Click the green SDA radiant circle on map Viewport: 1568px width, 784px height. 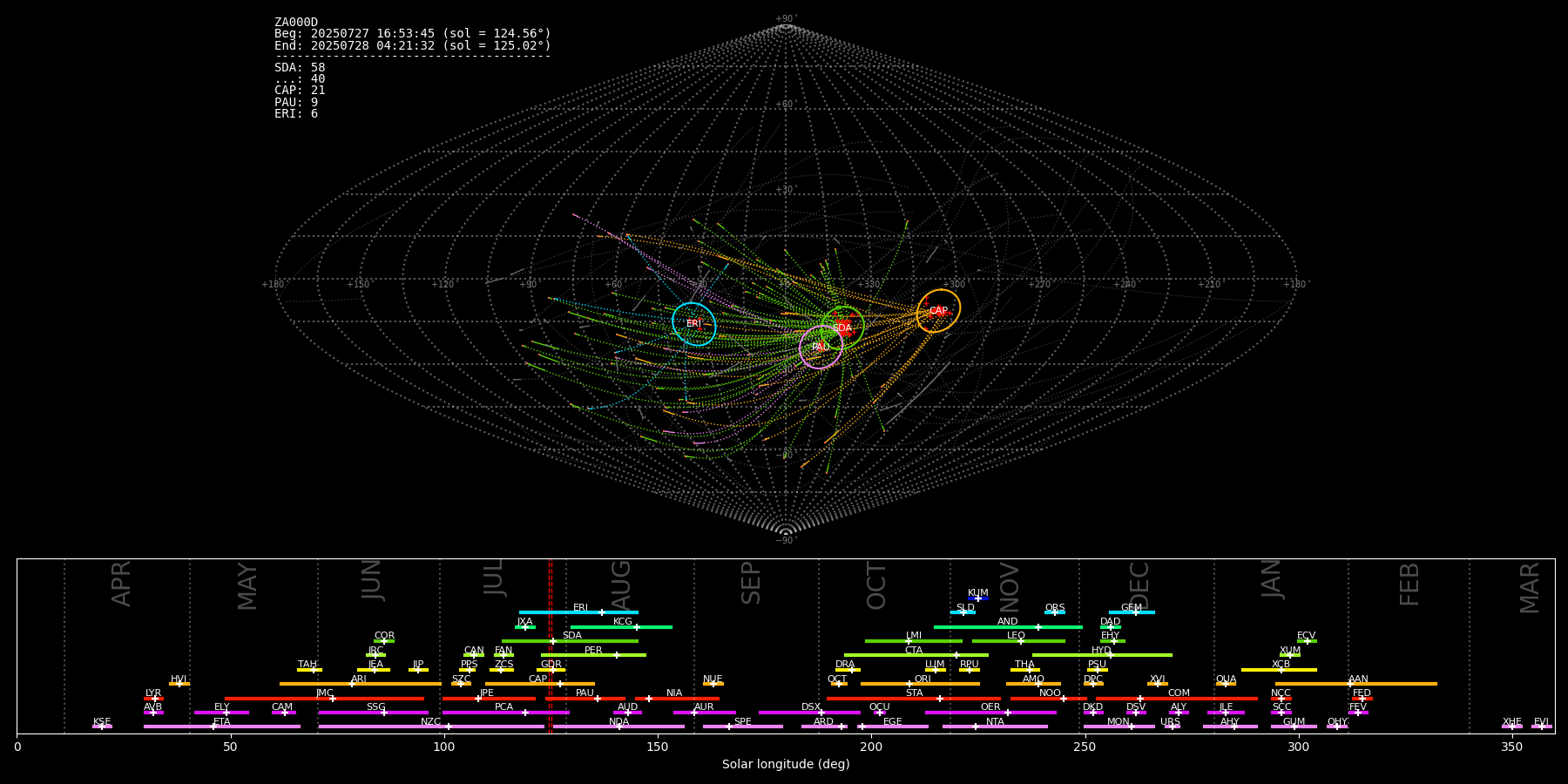click(842, 328)
